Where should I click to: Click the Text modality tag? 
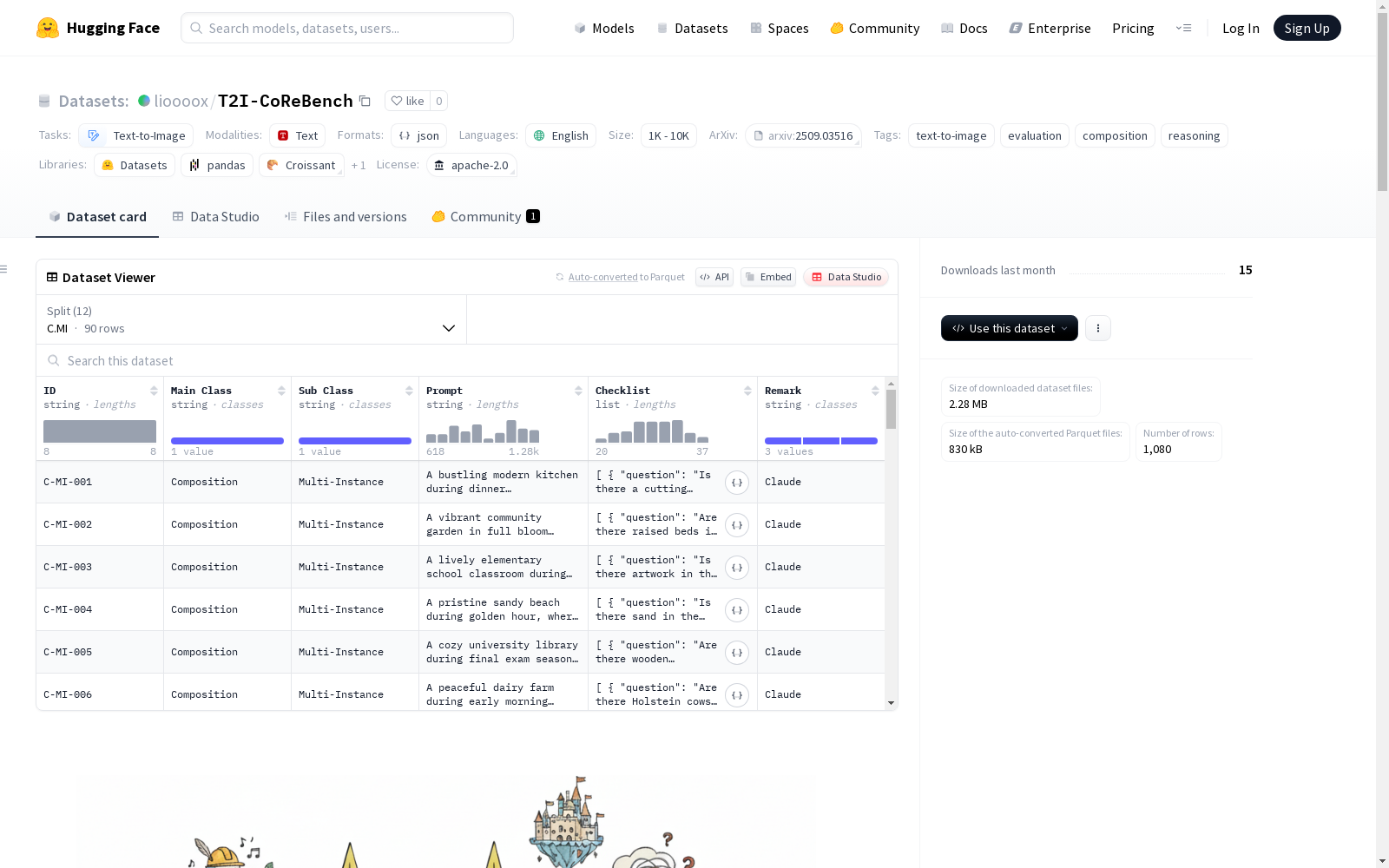(298, 135)
